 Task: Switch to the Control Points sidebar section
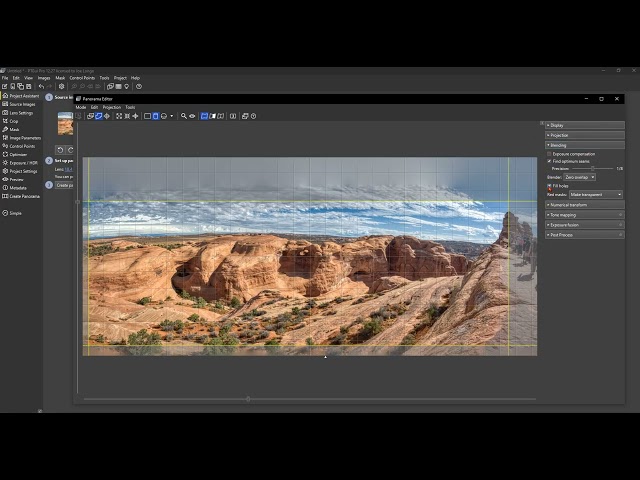19,146
